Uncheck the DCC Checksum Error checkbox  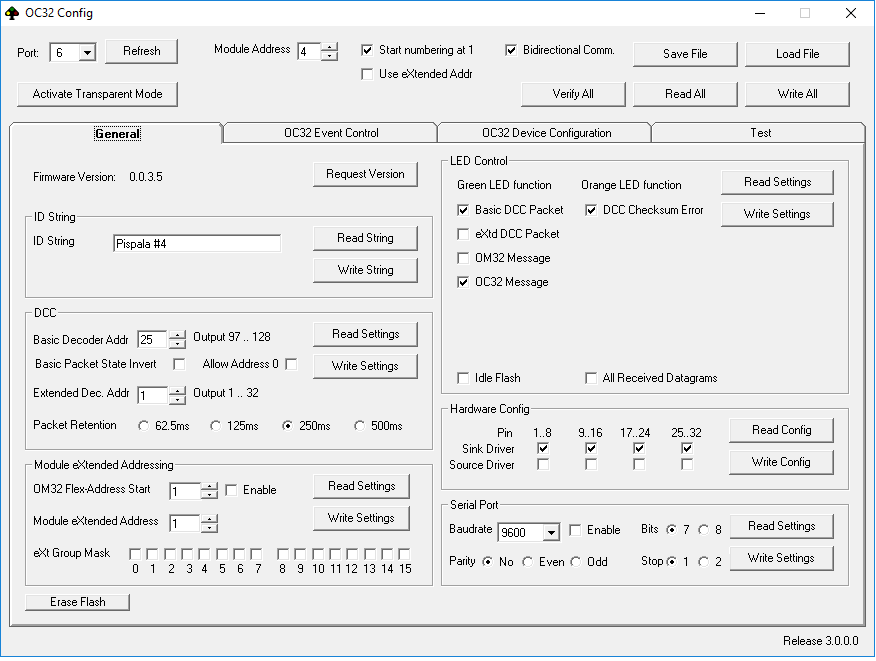pyautogui.click(x=591, y=211)
